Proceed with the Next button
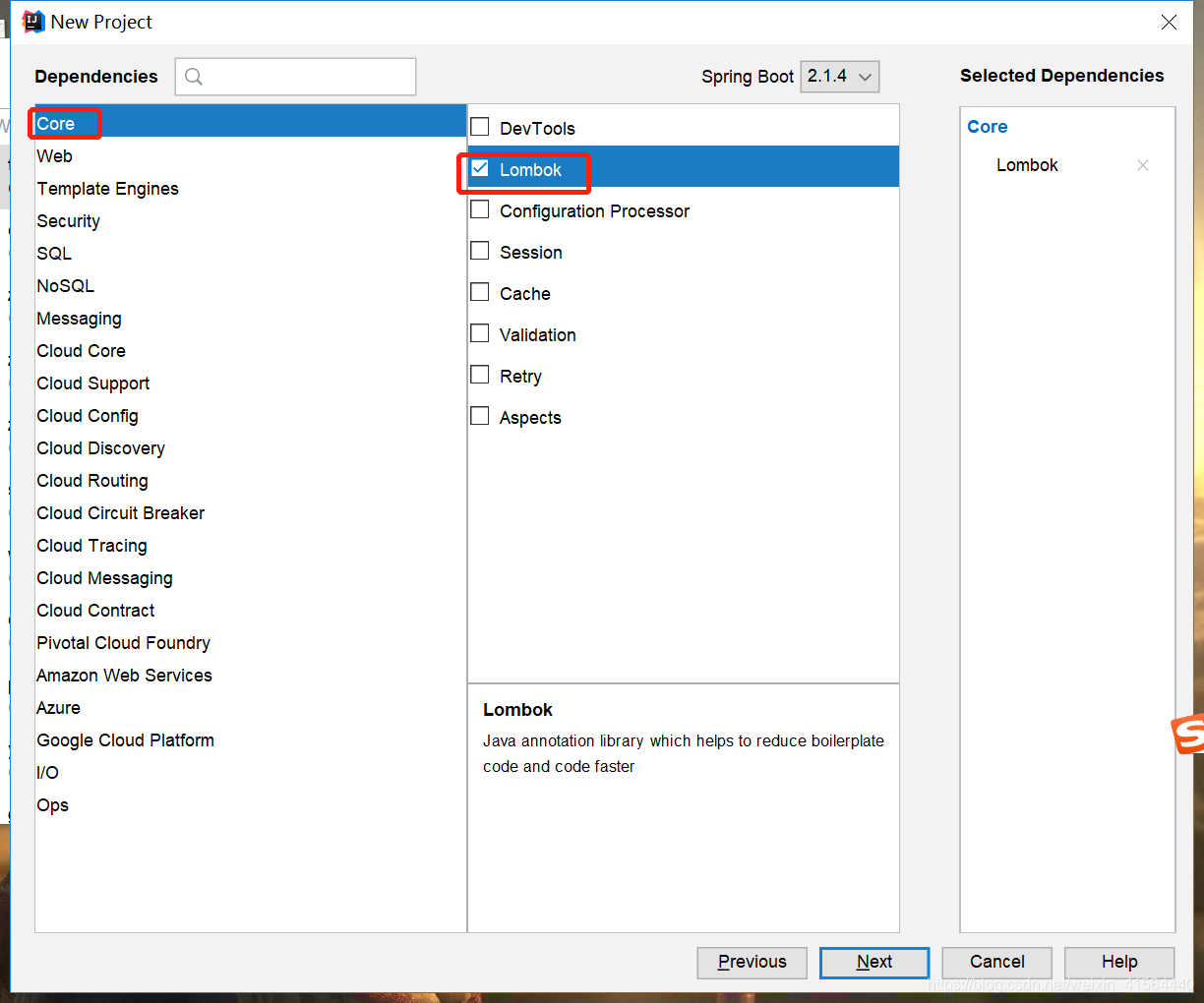1204x1003 pixels. click(x=874, y=963)
